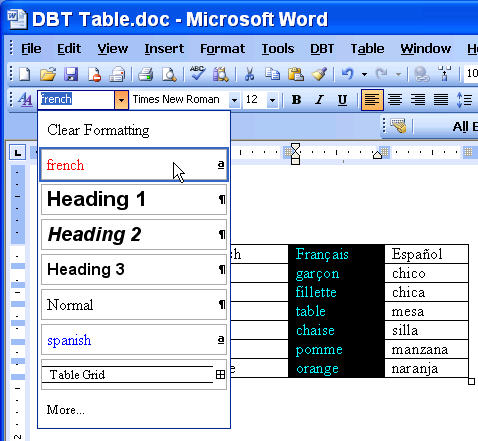Image resolution: width=478 pixels, height=441 pixels.
Task: Click the Research icon
Action: click(220, 74)
